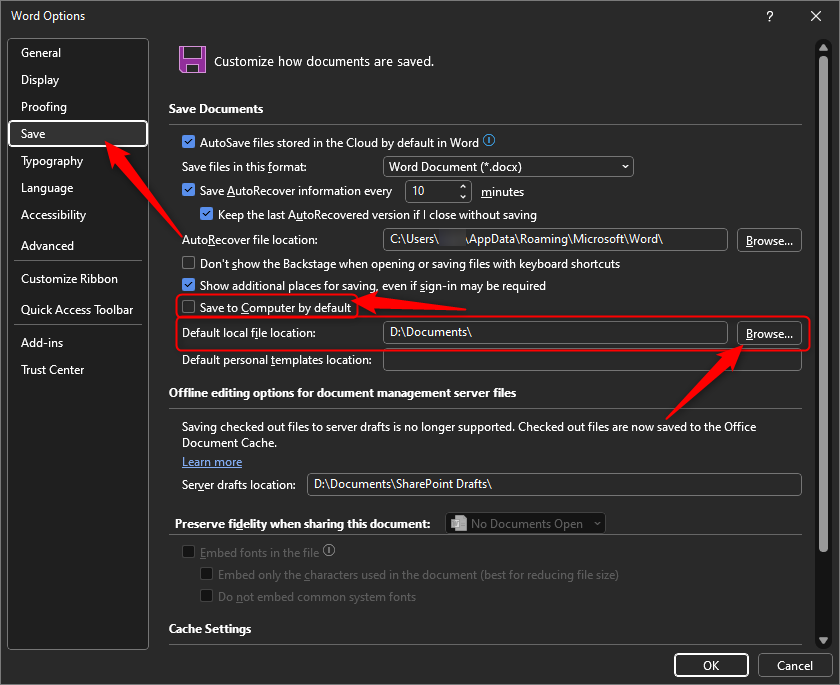This screenshot has height=685, width=840.
Task: Click the help question mark in title bar
Action: pos(769,16)
